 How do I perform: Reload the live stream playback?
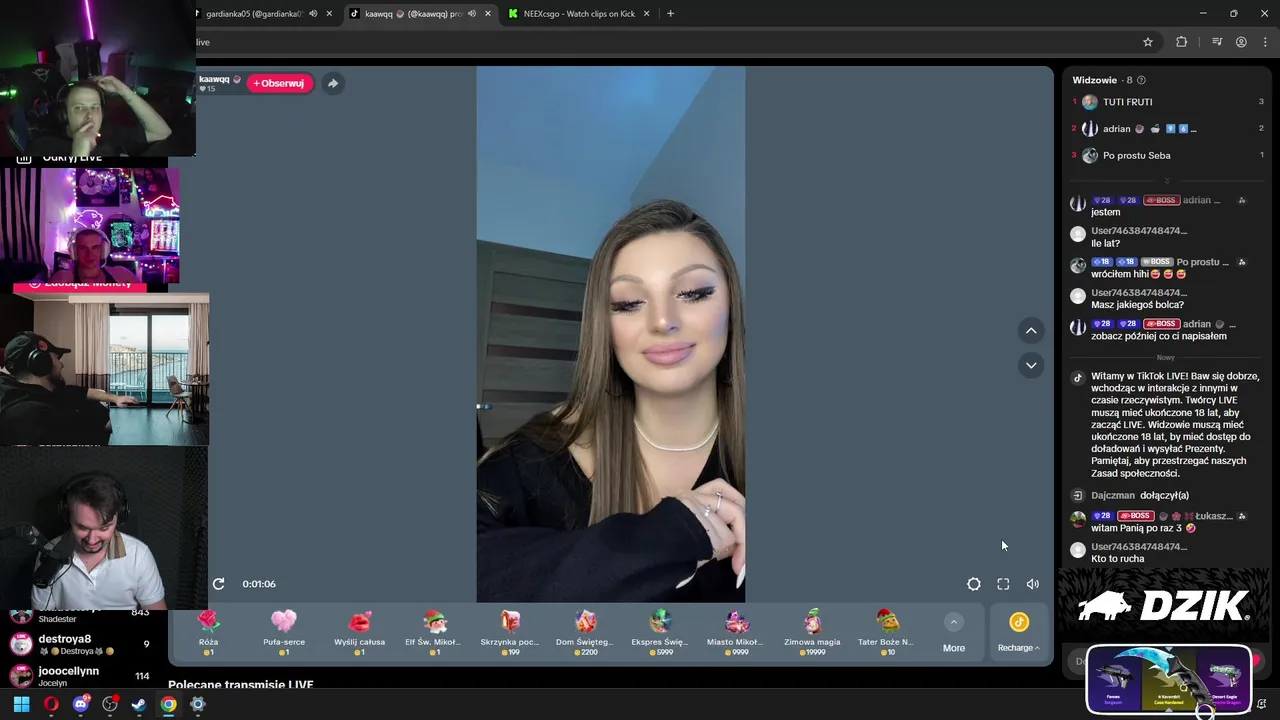[x=218, y=584]
